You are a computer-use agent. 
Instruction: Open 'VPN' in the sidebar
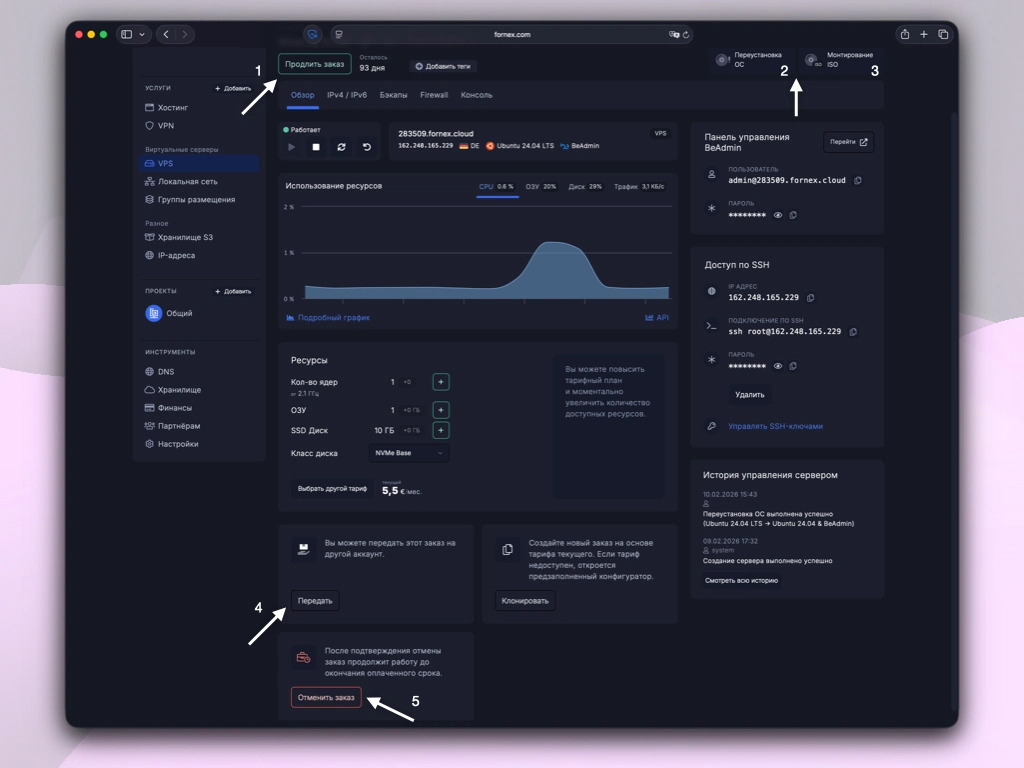pos(166,125)
